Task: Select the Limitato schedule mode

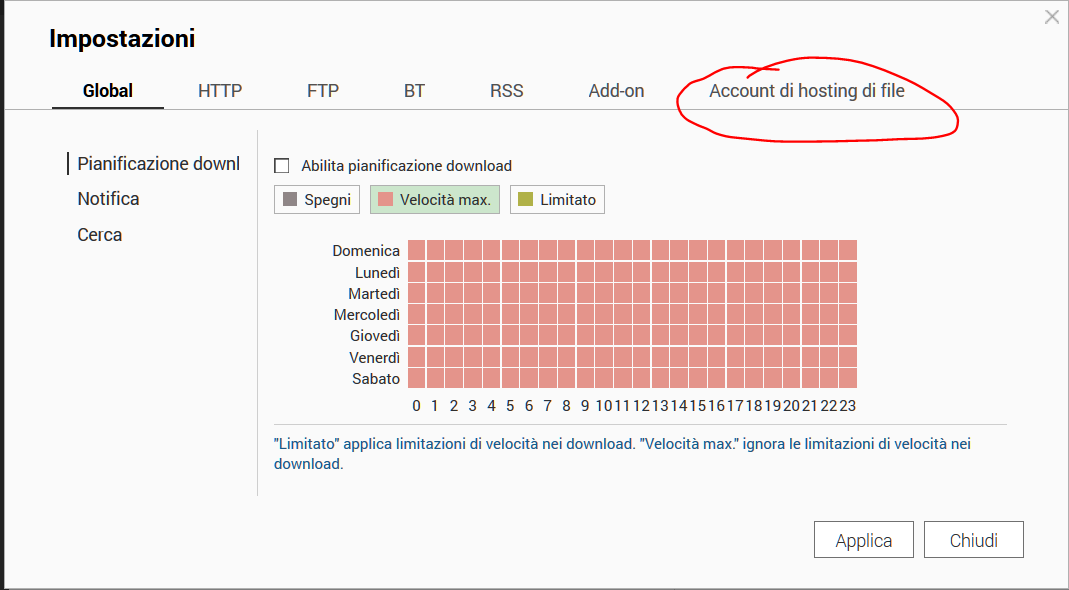Action: (557, 200)
